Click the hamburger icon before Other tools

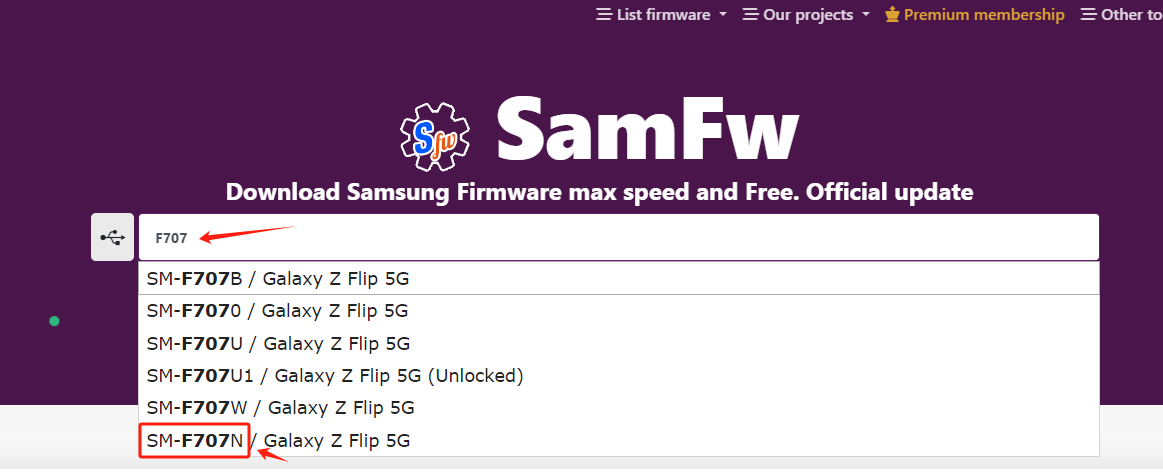click(1089, 15)
